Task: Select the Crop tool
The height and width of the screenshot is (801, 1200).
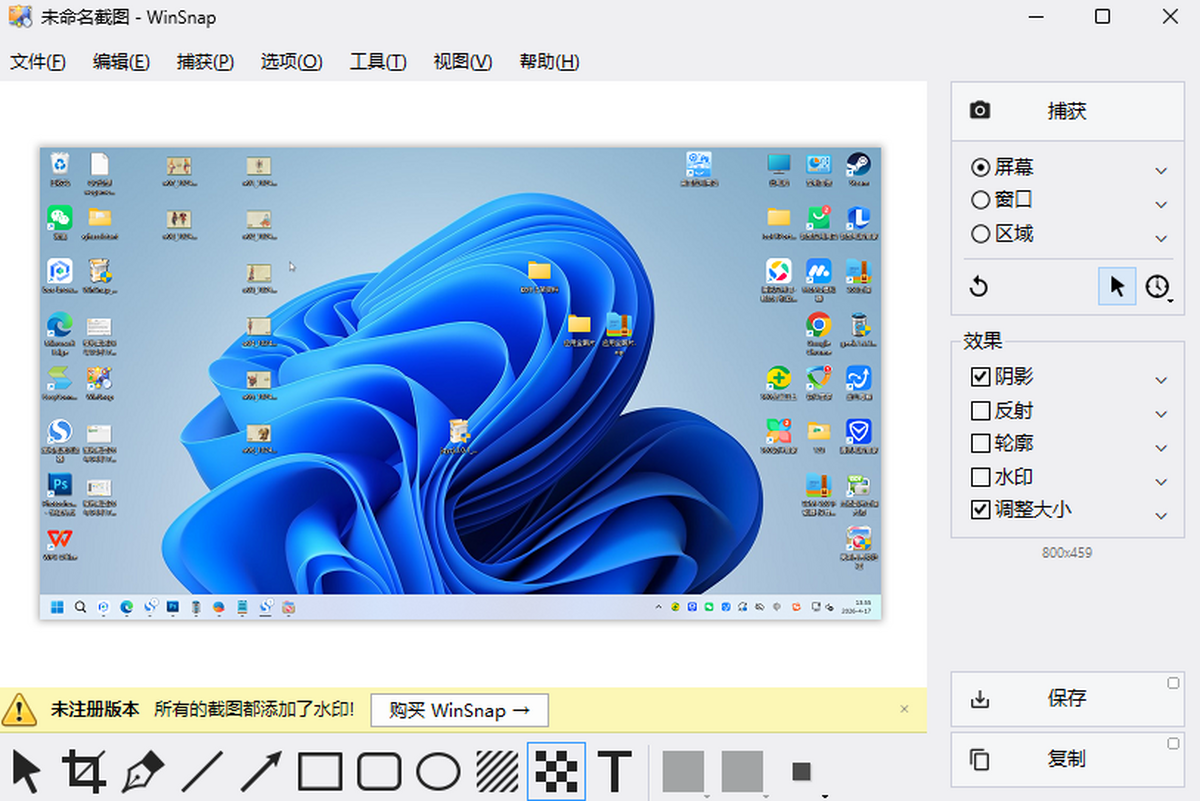Action: (x=84, y=772)
